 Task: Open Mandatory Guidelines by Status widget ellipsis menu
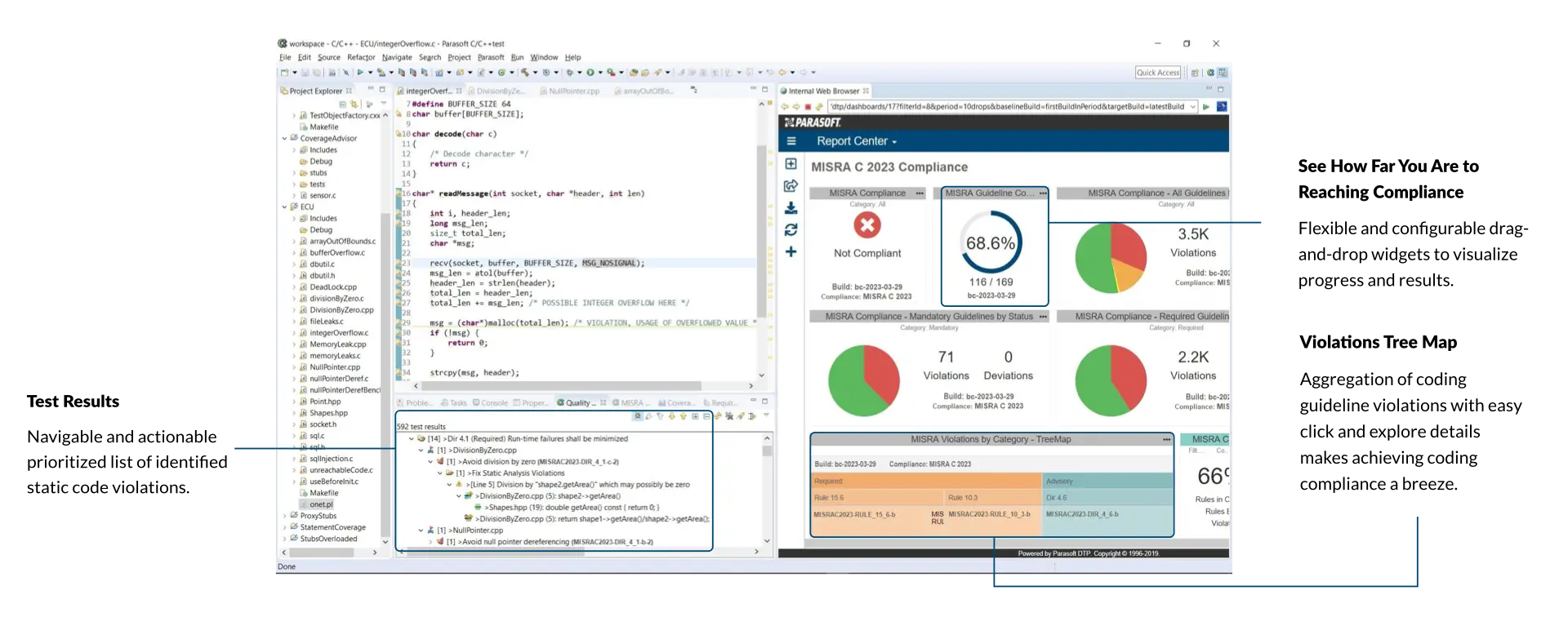(1043, 317)
